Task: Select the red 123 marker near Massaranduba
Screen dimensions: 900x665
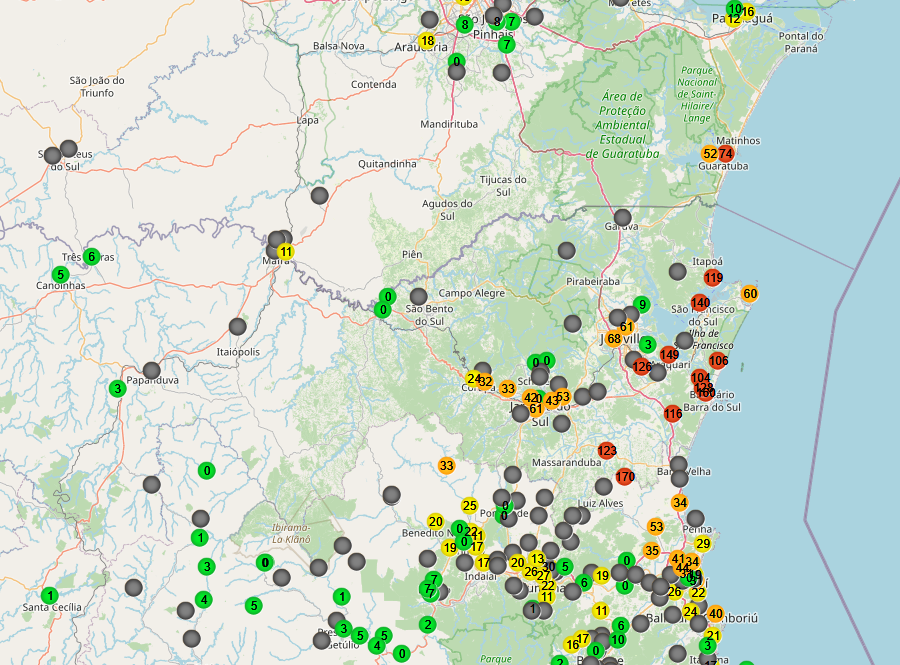Action: click(607, 451)
